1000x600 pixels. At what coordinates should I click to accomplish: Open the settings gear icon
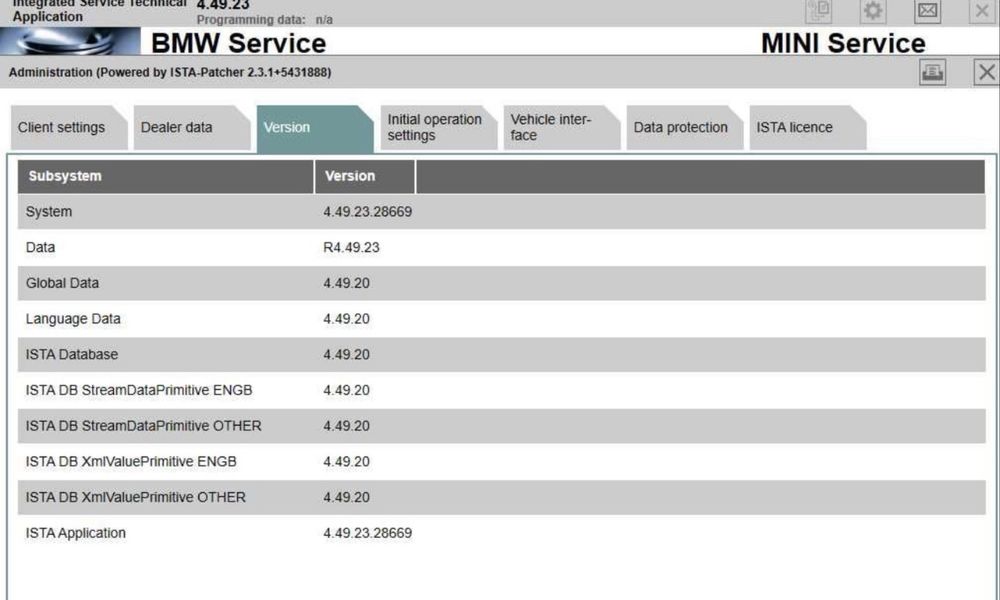click(872, 11)
